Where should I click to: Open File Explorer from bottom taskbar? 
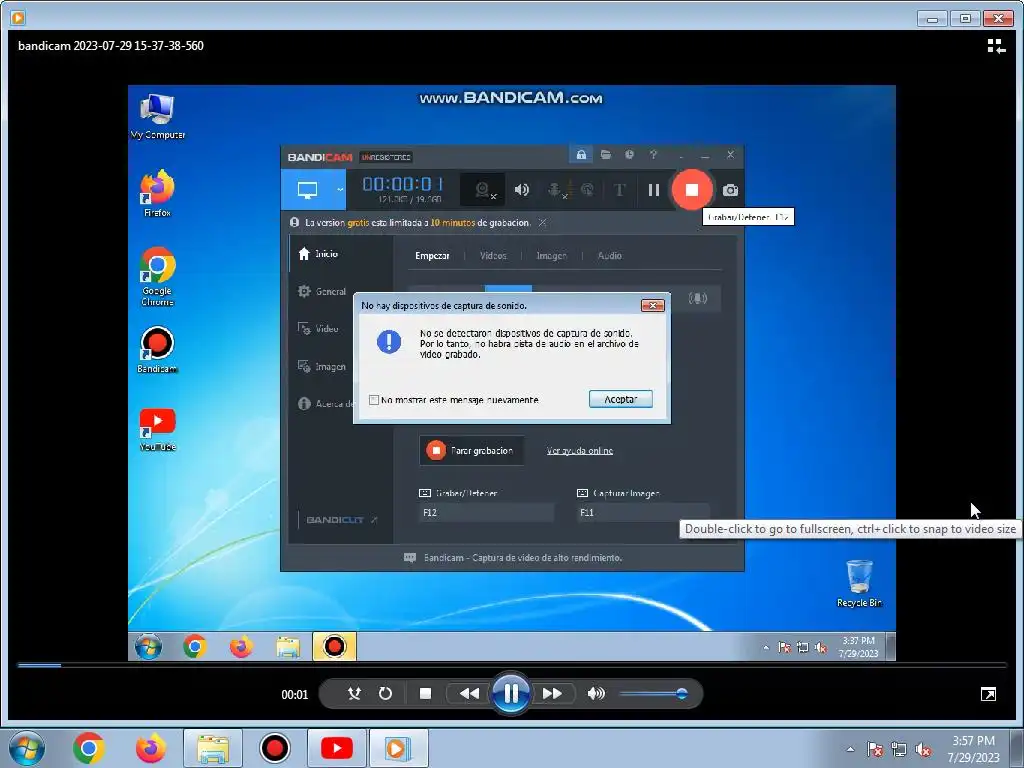pos(213,748)
